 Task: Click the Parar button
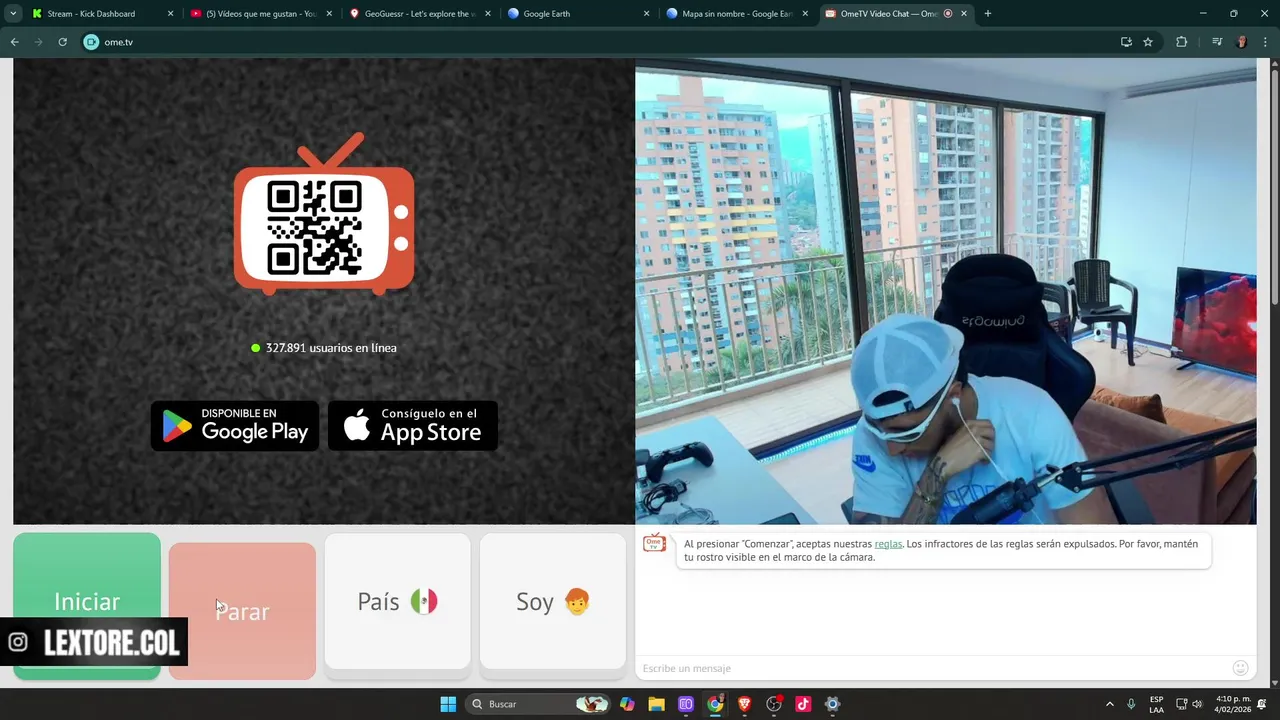click(242, 611)
